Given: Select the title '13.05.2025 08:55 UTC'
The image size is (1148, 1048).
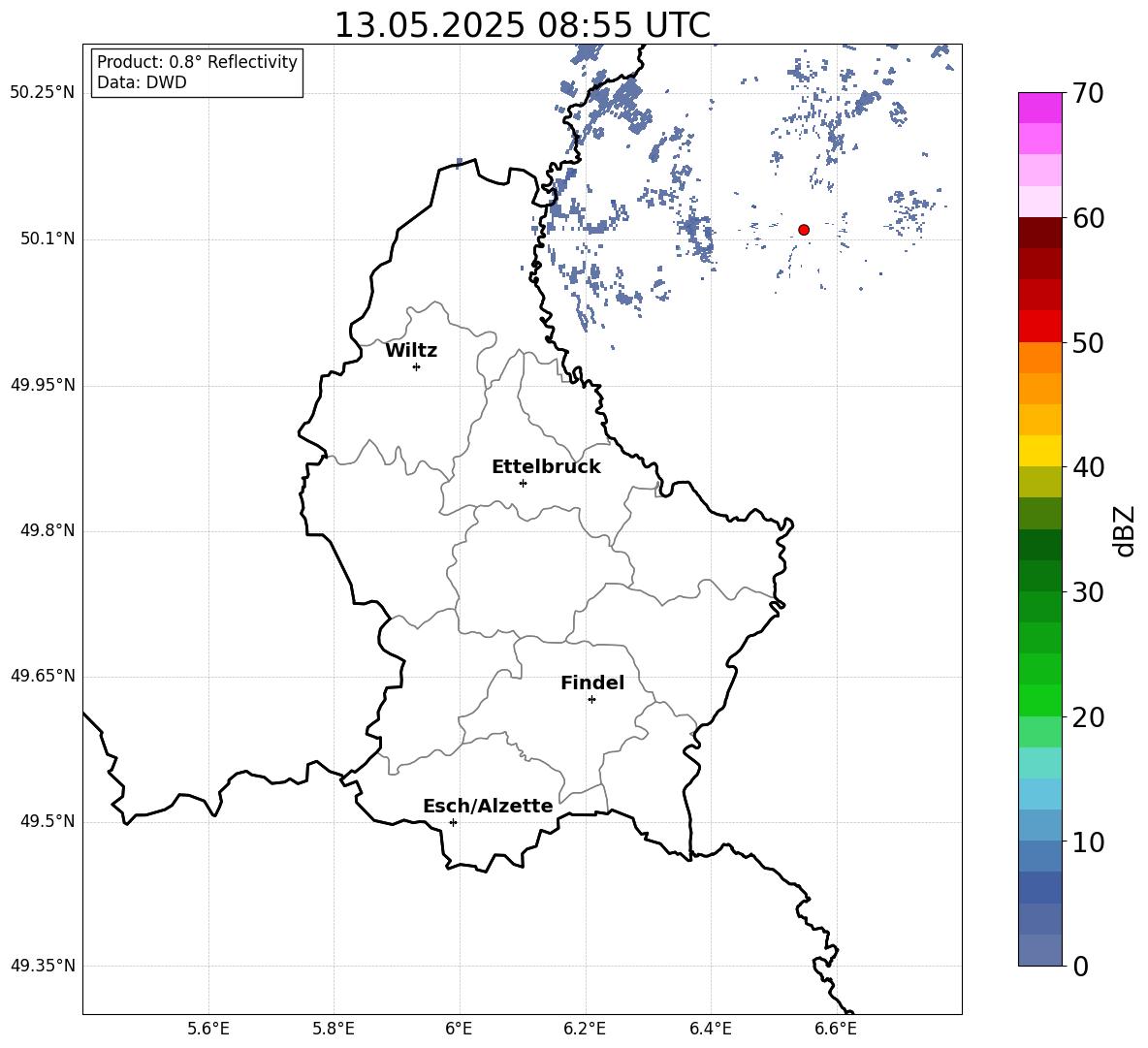Looking at the screenshot, I should tap(522, 25).
